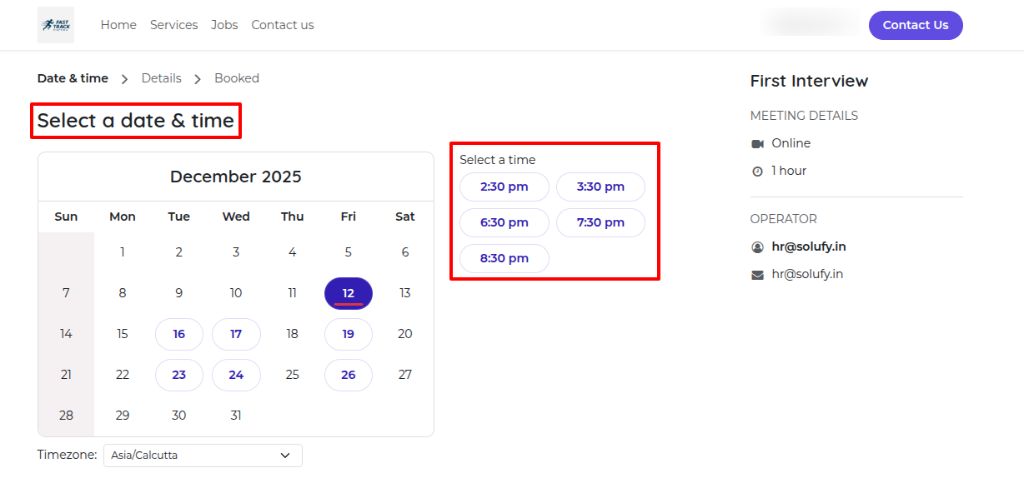This screenshot has width=1024, height=483.
Task: Click the Details breadcrumb step
Action: click(x=161, y=78)
